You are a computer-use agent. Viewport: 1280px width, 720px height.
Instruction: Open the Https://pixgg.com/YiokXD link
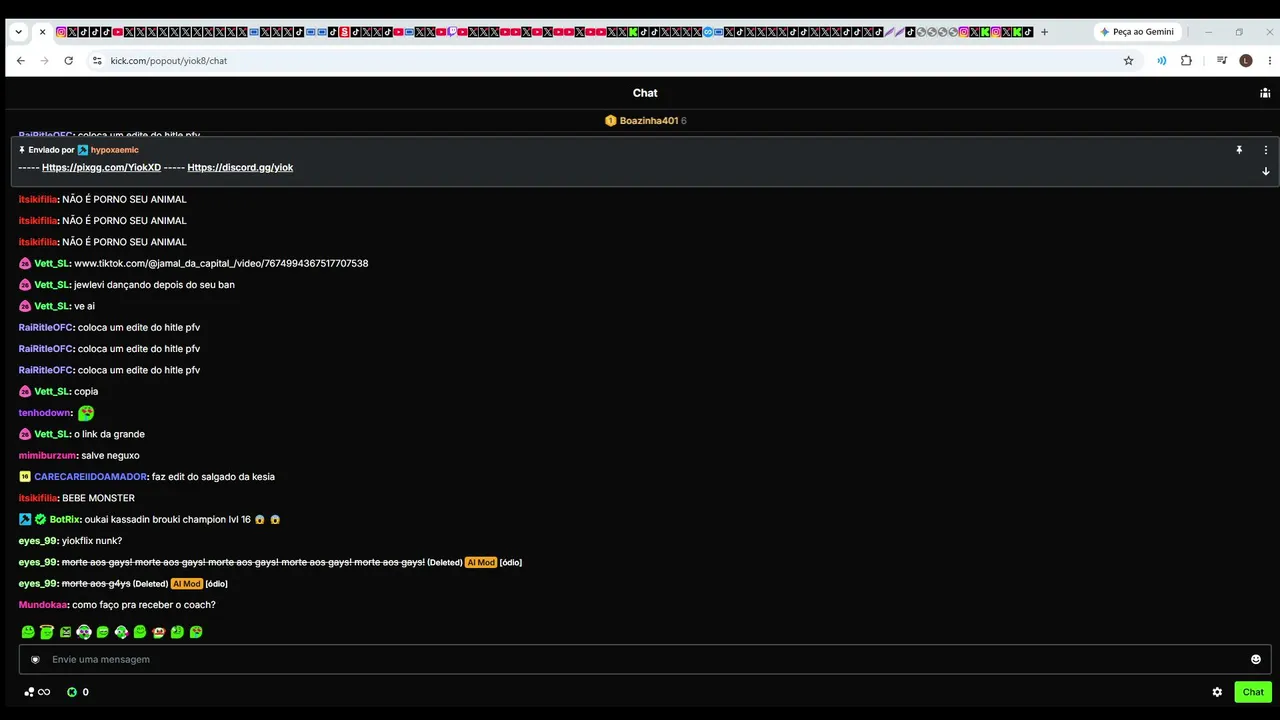101,168
